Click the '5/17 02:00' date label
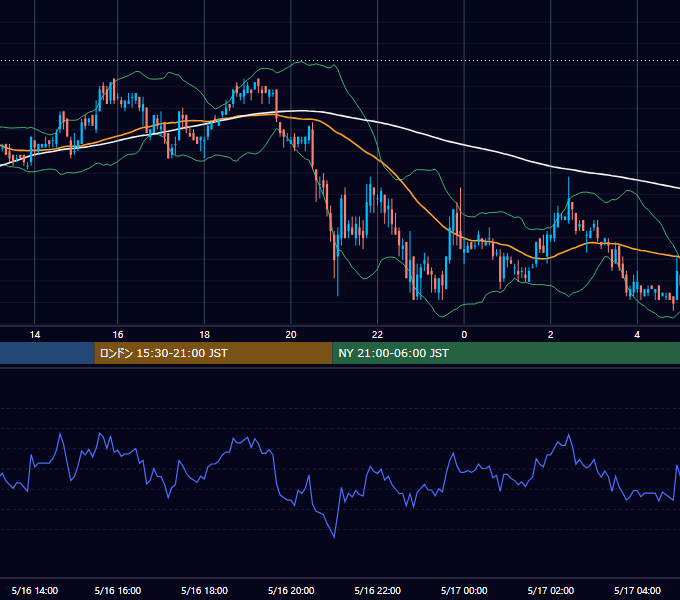Viewport: 680px width, 600px height. coord(550,590)
